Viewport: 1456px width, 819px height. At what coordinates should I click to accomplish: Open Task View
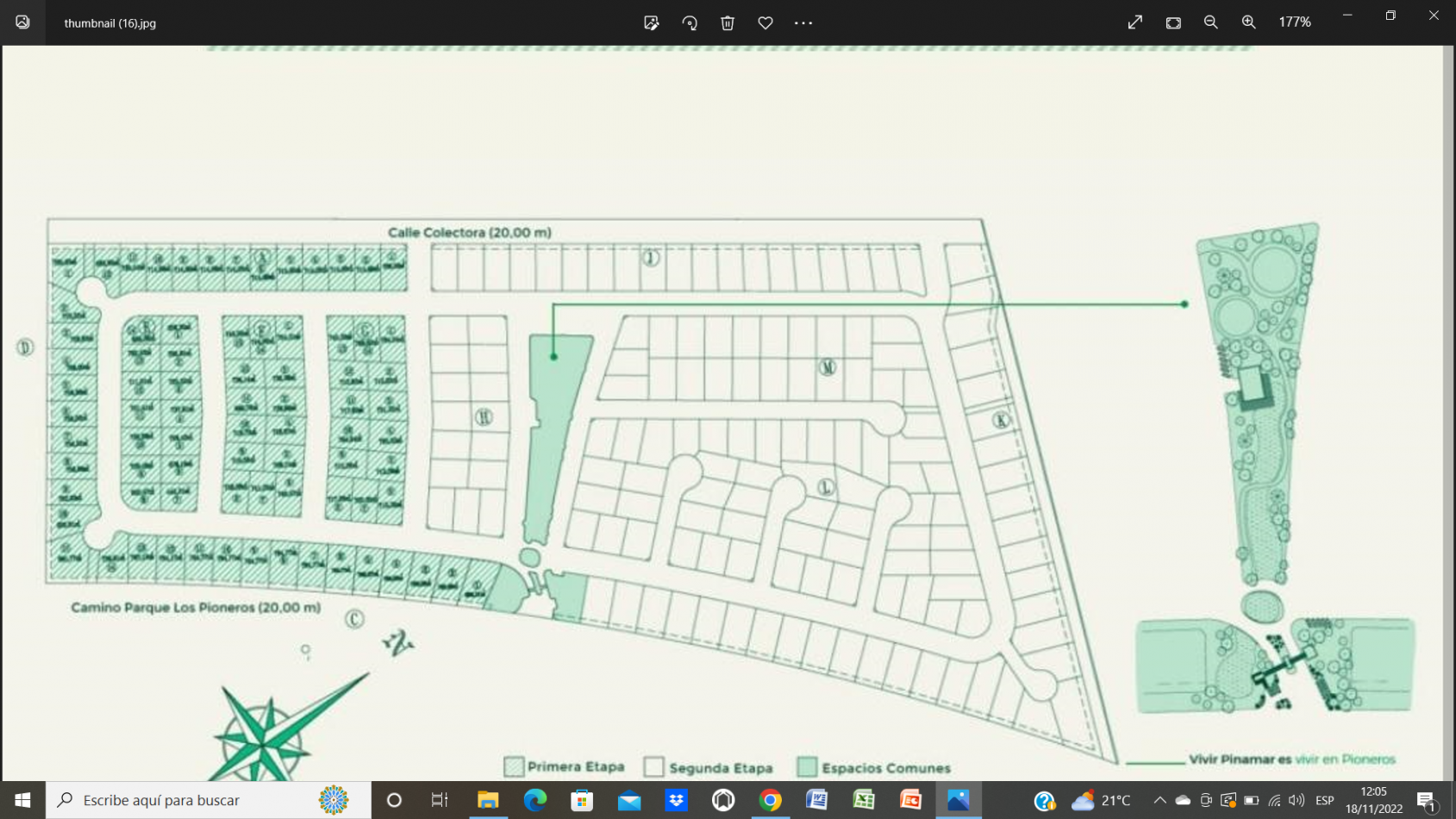(440, 800)
